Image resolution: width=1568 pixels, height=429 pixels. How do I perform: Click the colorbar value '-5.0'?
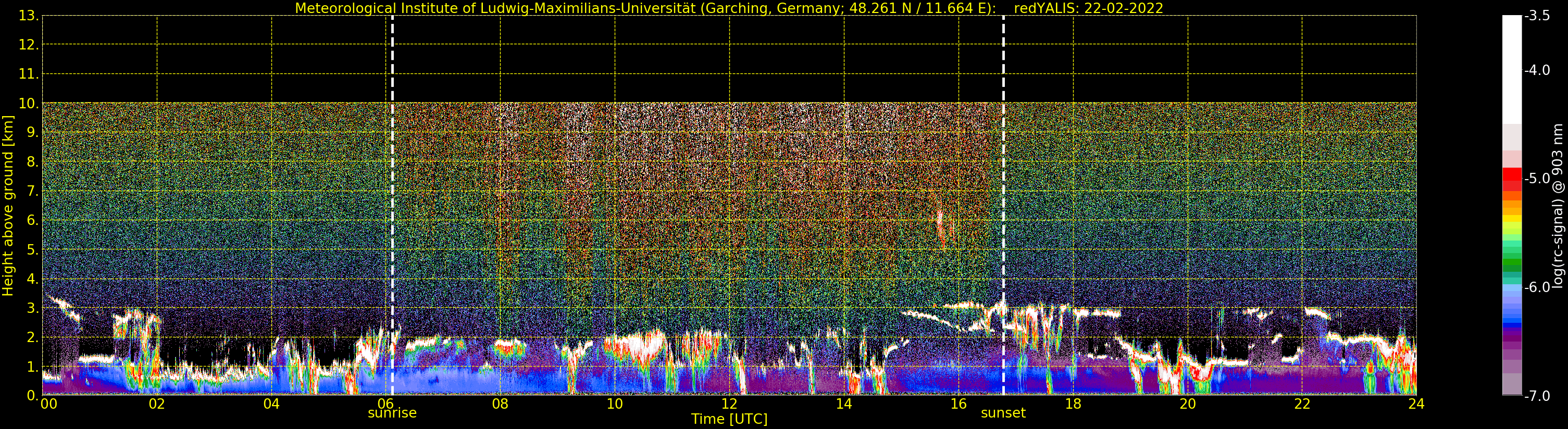point(1537,179)
